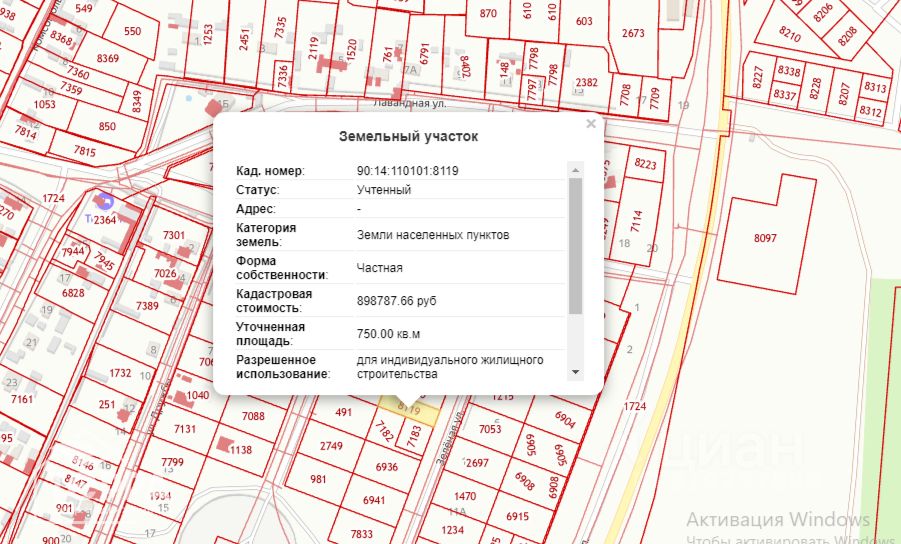Viewport: 901px width, 544px height.
Task: Click cadastral value 898787.66 руб
Action: coord(396,300)
